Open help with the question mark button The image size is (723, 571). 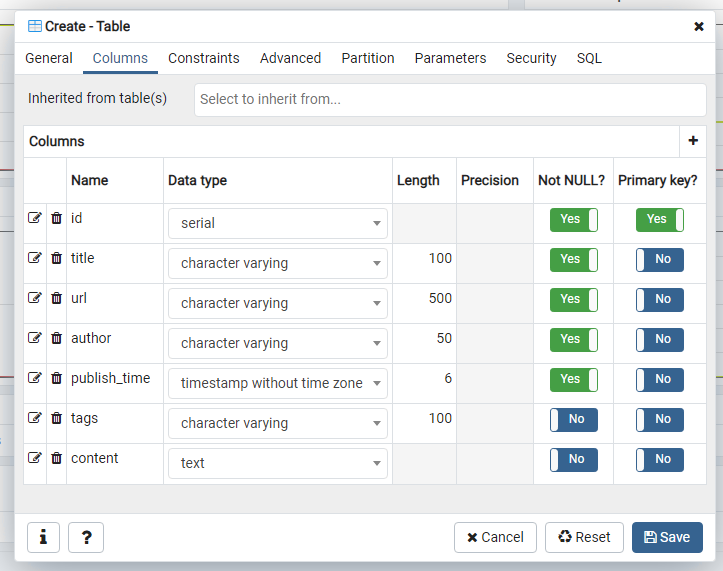pyautogui.click(x=86, y=537)
